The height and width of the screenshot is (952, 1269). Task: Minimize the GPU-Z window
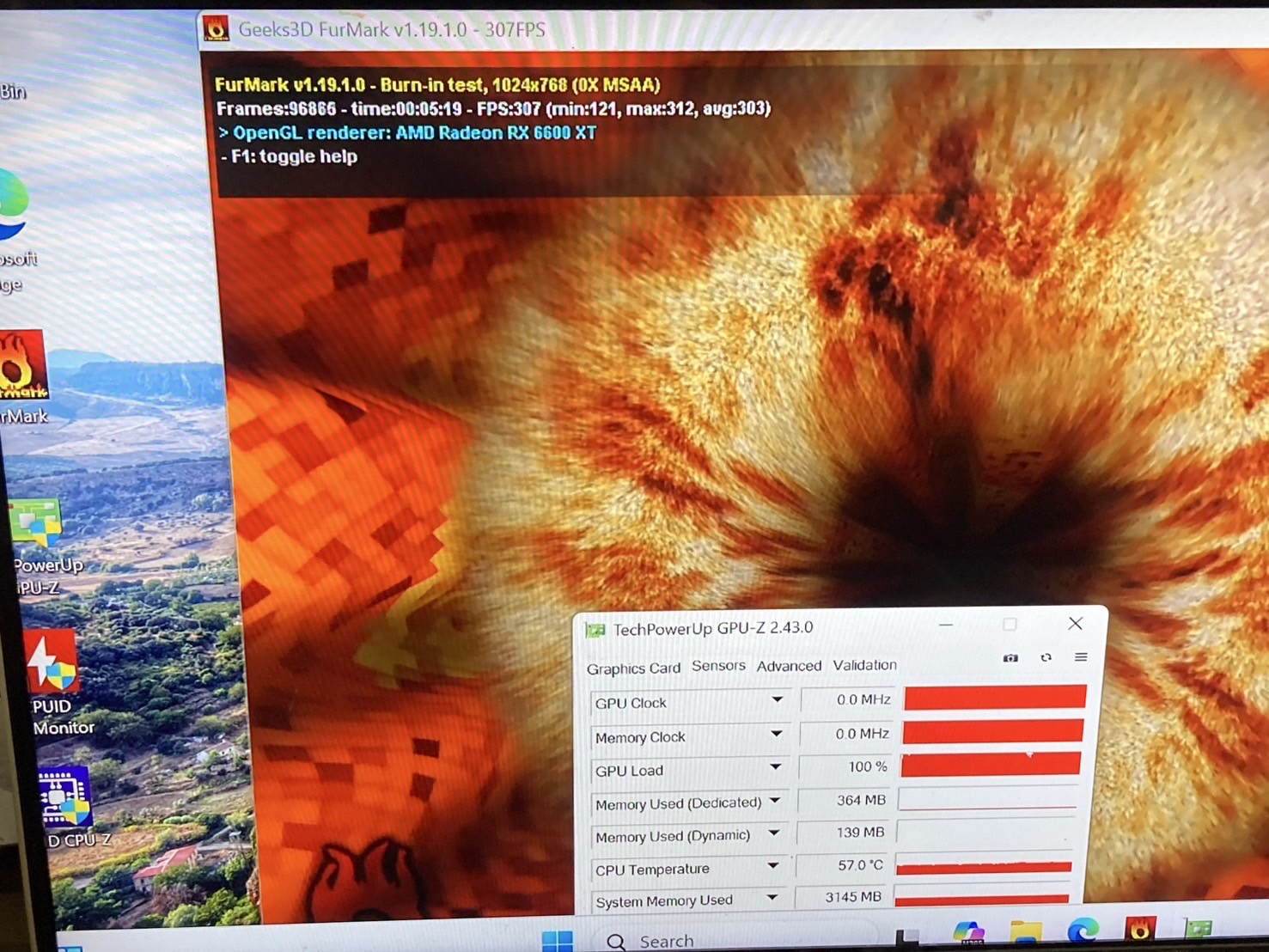point(946,626)
